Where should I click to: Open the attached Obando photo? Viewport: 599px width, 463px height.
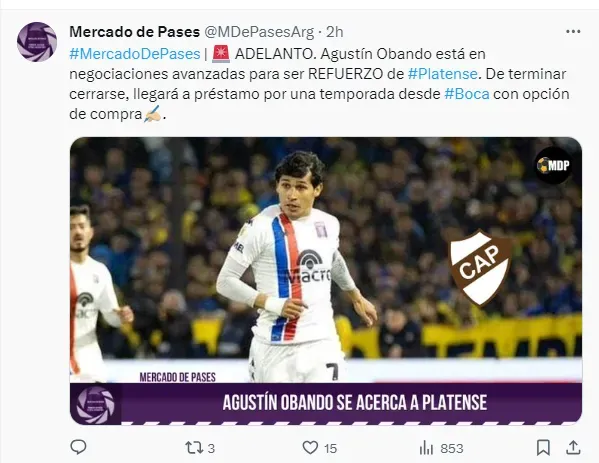326,281
